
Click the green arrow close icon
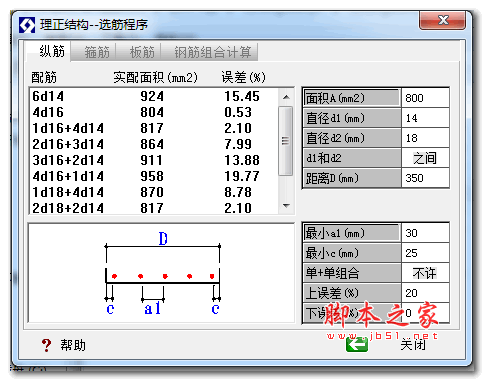click(x=357, y=344)
